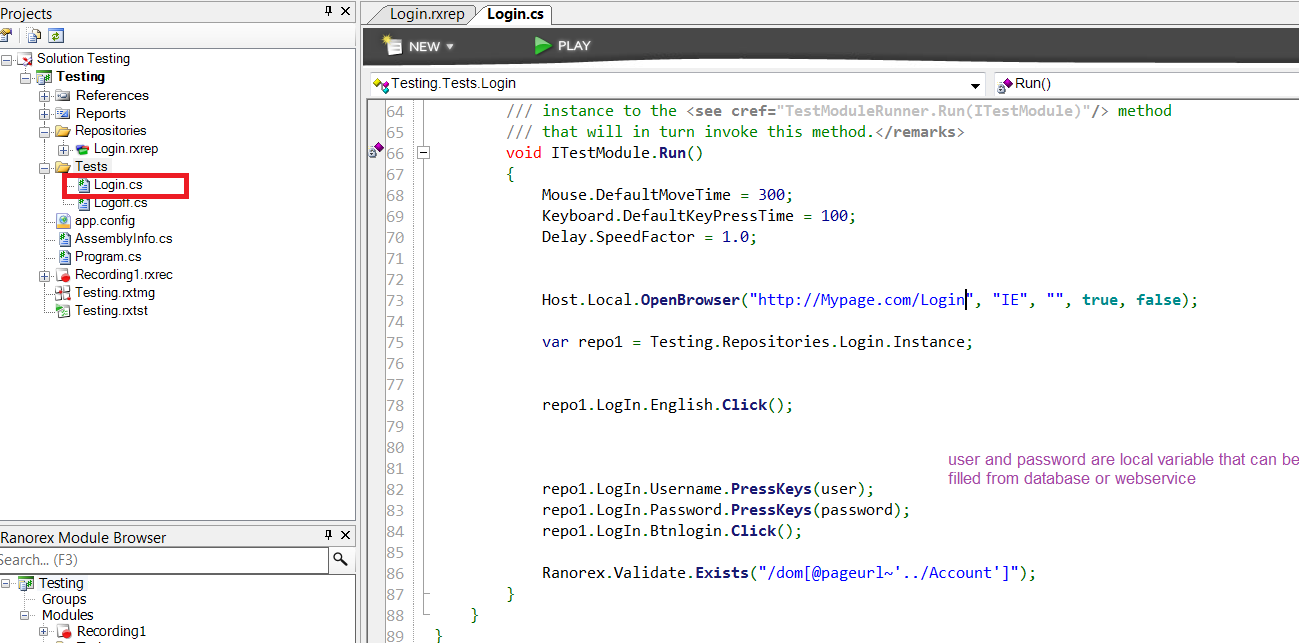This screenshot has width=1299, height=643.
Task: Expand the References node
Action: click(44, 95)
